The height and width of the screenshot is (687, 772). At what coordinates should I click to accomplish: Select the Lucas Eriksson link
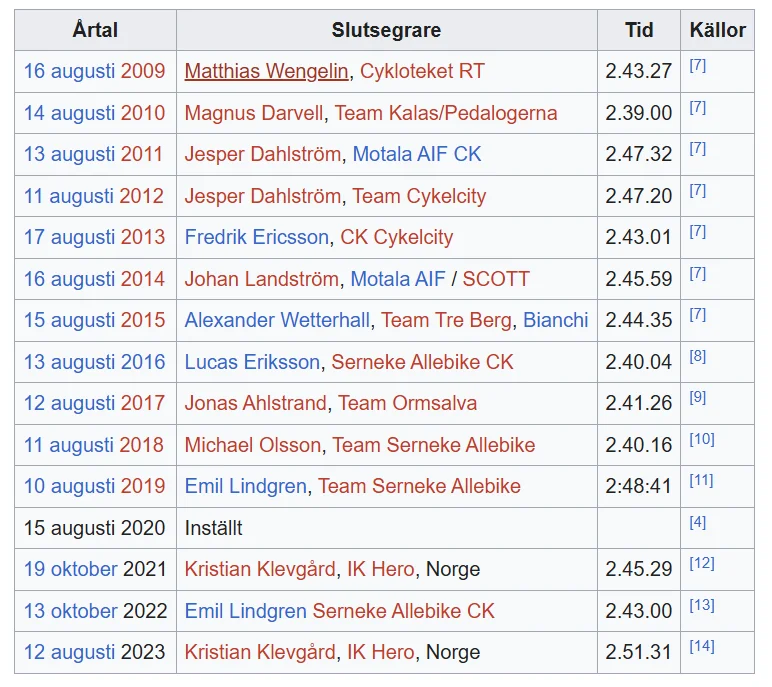pyautogui.click(x=252, y=362)
